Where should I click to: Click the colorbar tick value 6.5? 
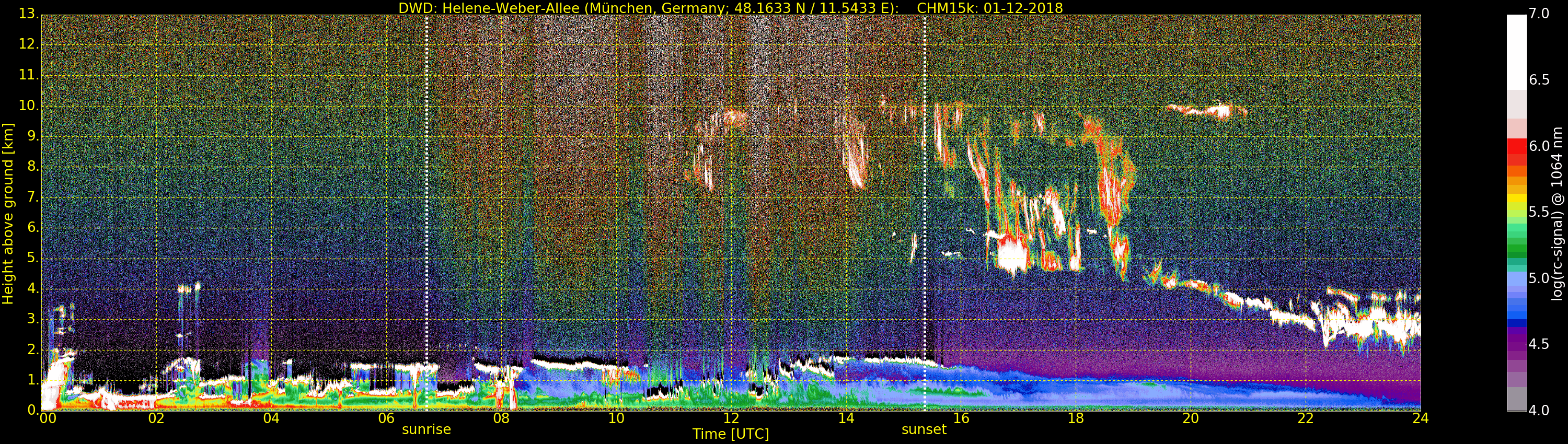click(1539, 80)
